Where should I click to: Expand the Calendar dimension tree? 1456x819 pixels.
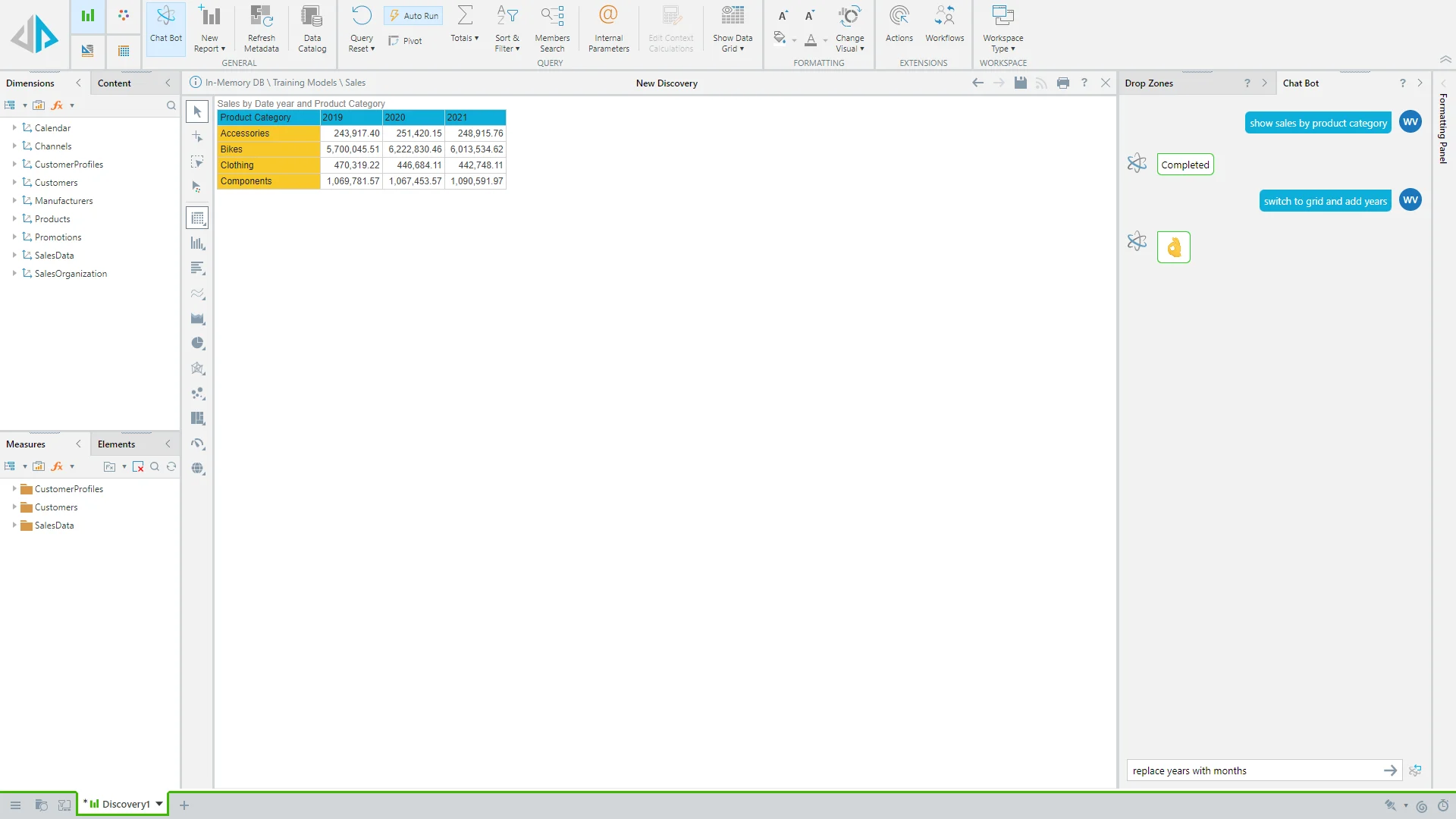point(14,127)
